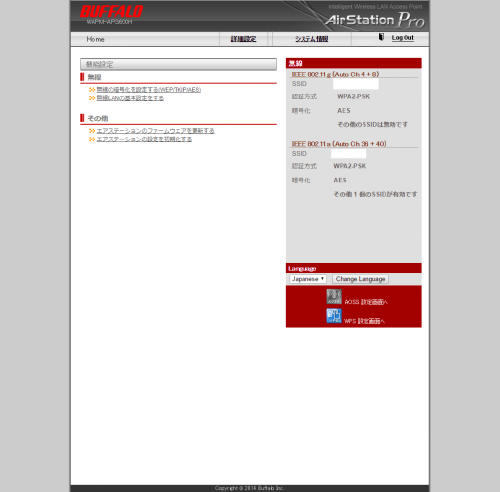The width and height of the screenshot is (500, 492).
Task: Click the IEEE 802.11a SSID field
Action: [x=349, y=154]
